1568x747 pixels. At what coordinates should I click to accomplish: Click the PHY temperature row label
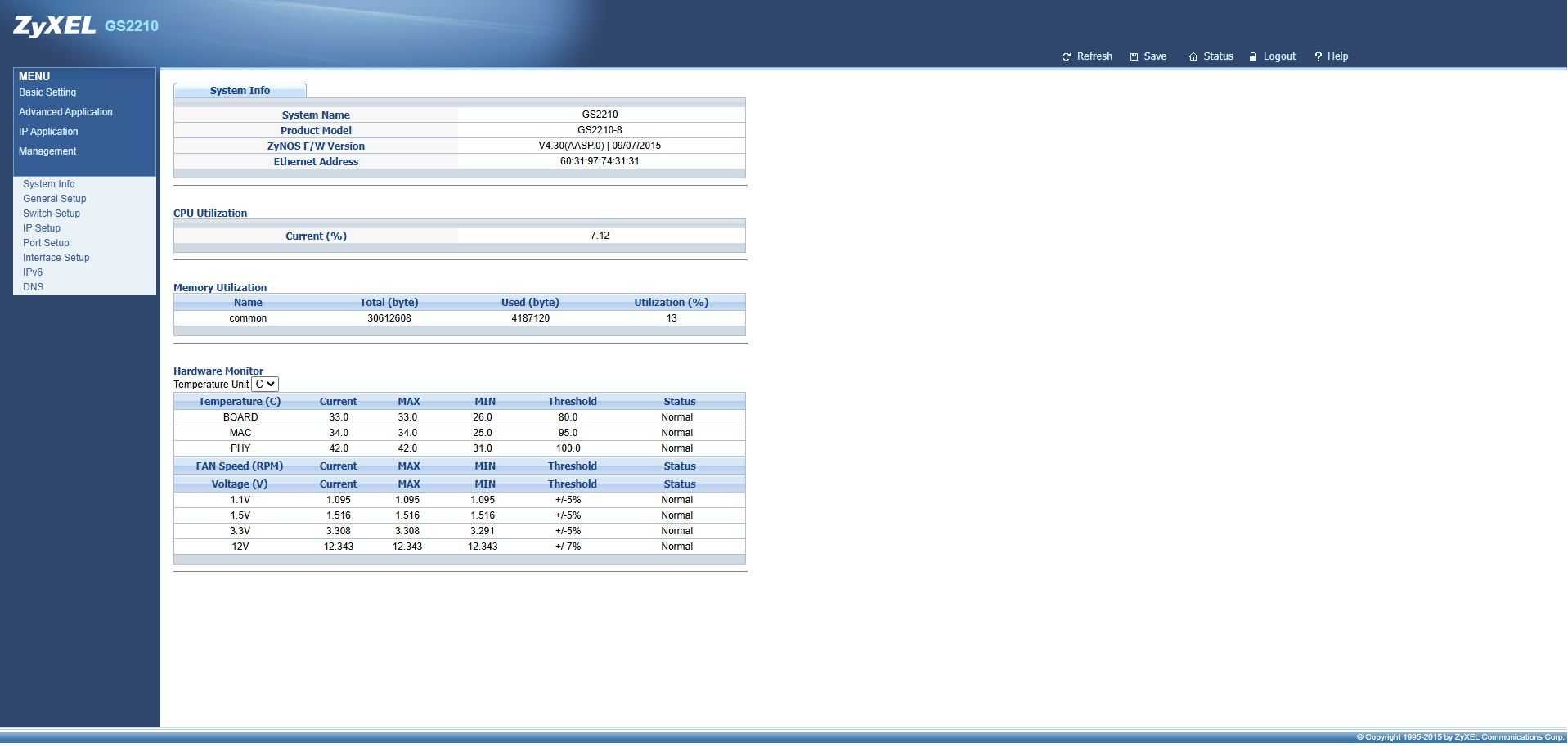tap(240, 448)
